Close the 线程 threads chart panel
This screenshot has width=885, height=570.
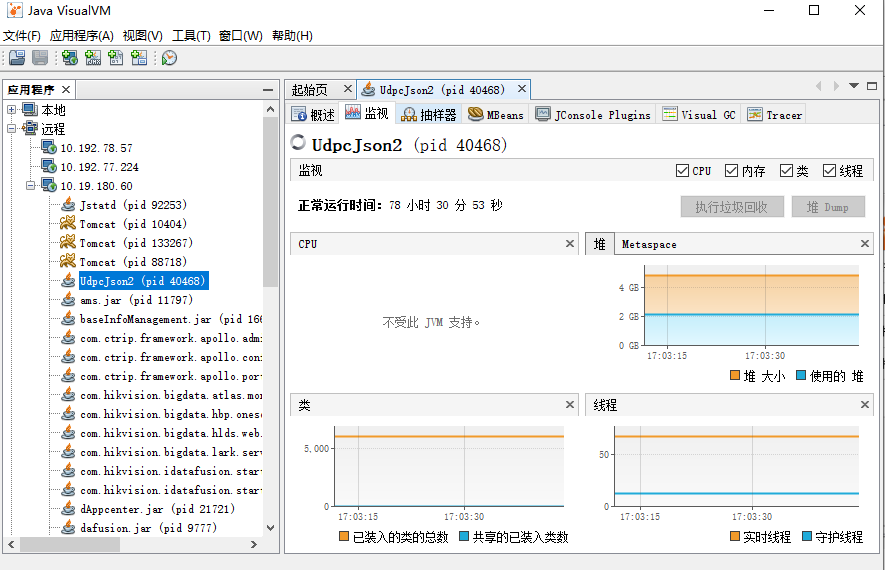tap(865, 405)
